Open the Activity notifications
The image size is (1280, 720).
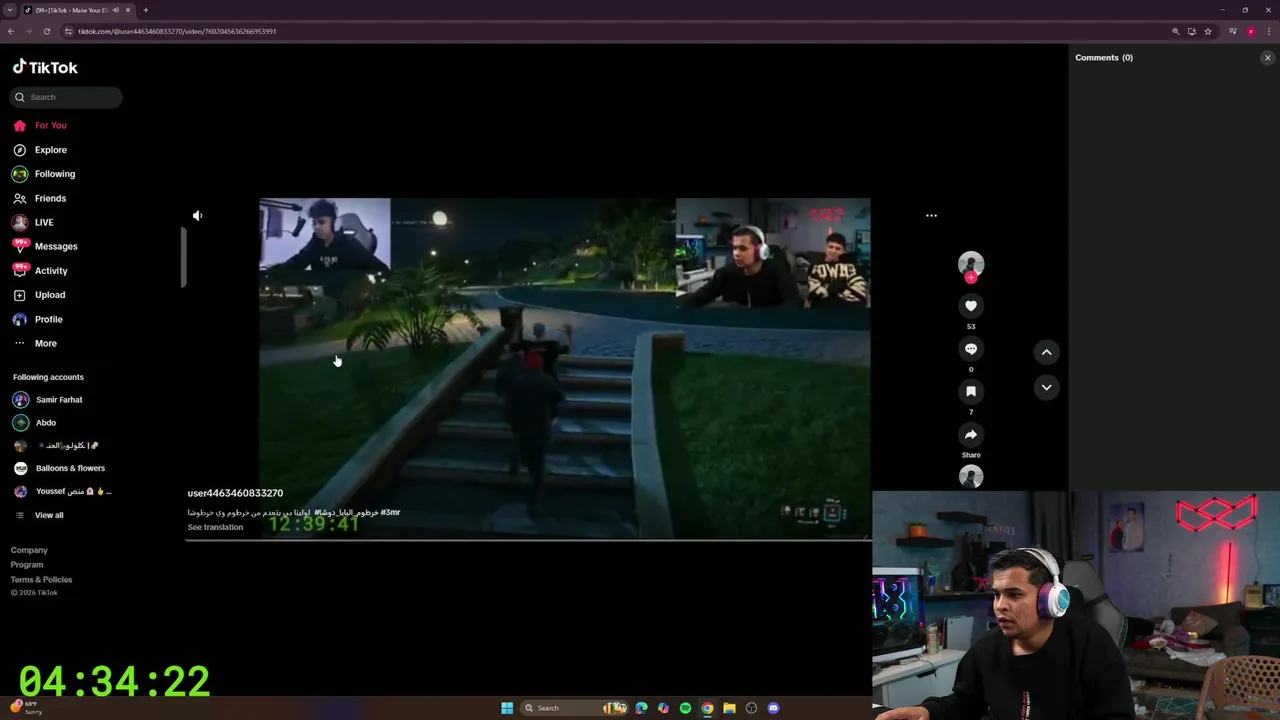[40, 271]
